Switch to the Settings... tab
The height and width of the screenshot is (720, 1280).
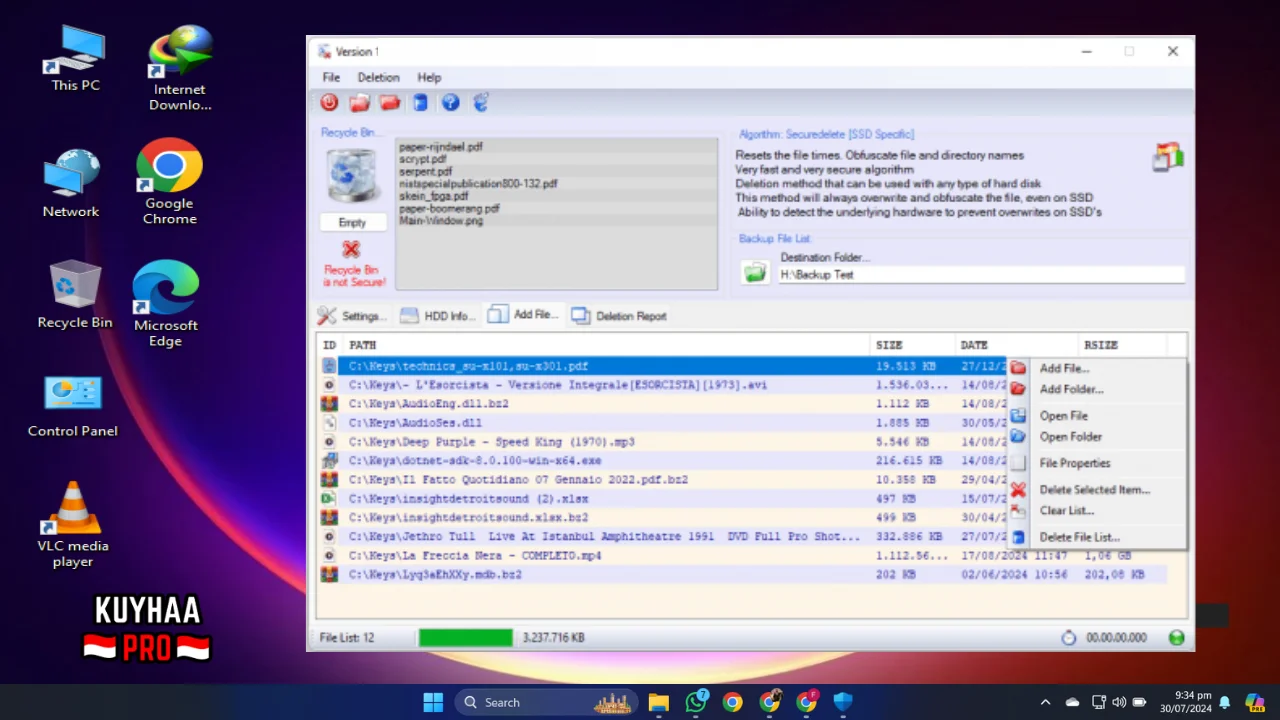coord(351,315)
